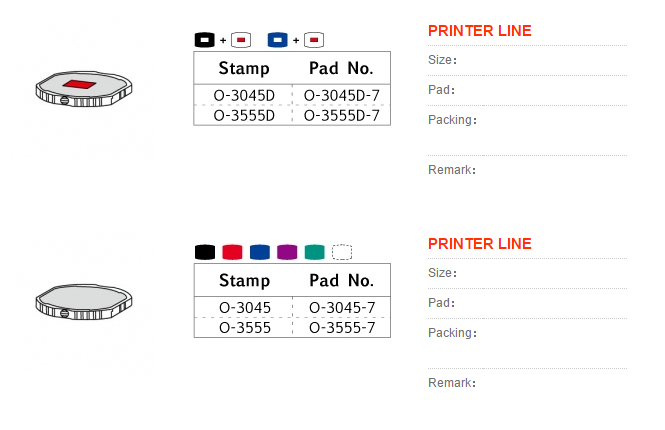Click the Packing label of first product

(x=452, y=120)
